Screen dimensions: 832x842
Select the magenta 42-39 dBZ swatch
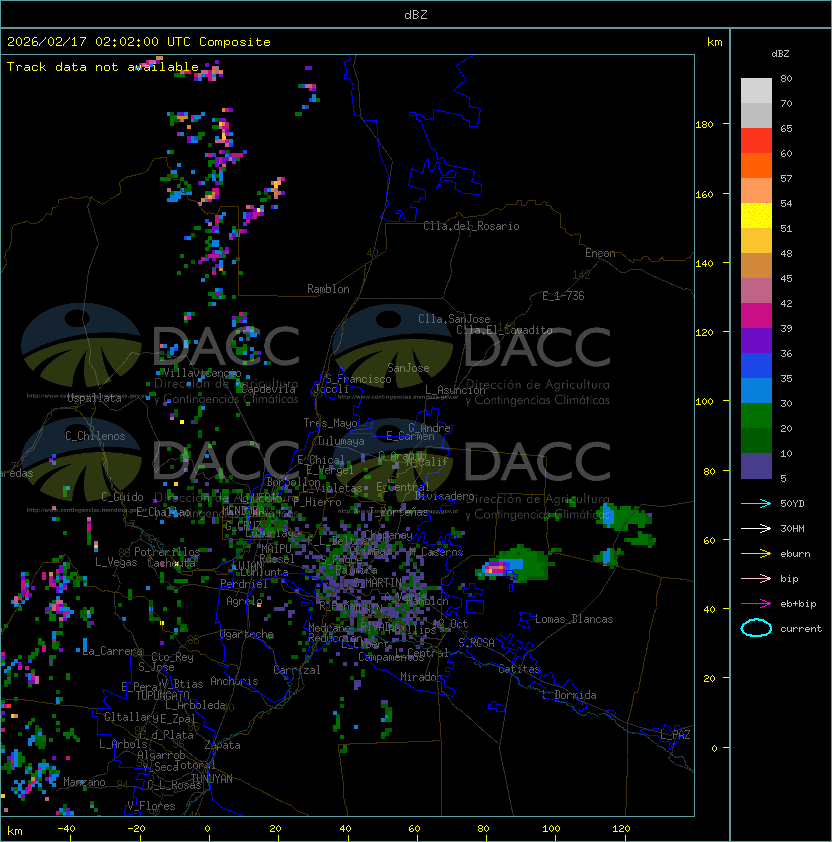[756, 316]
